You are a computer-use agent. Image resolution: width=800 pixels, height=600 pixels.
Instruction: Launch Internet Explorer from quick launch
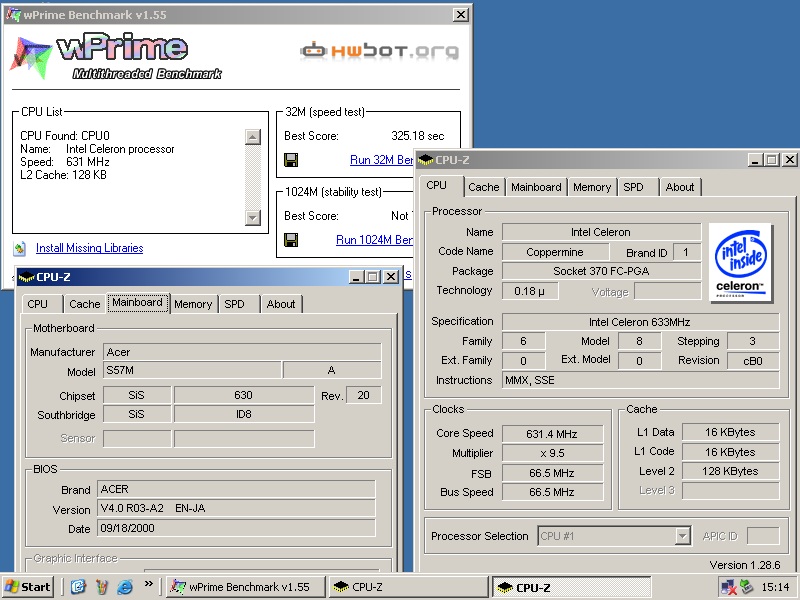click(125, 587)
